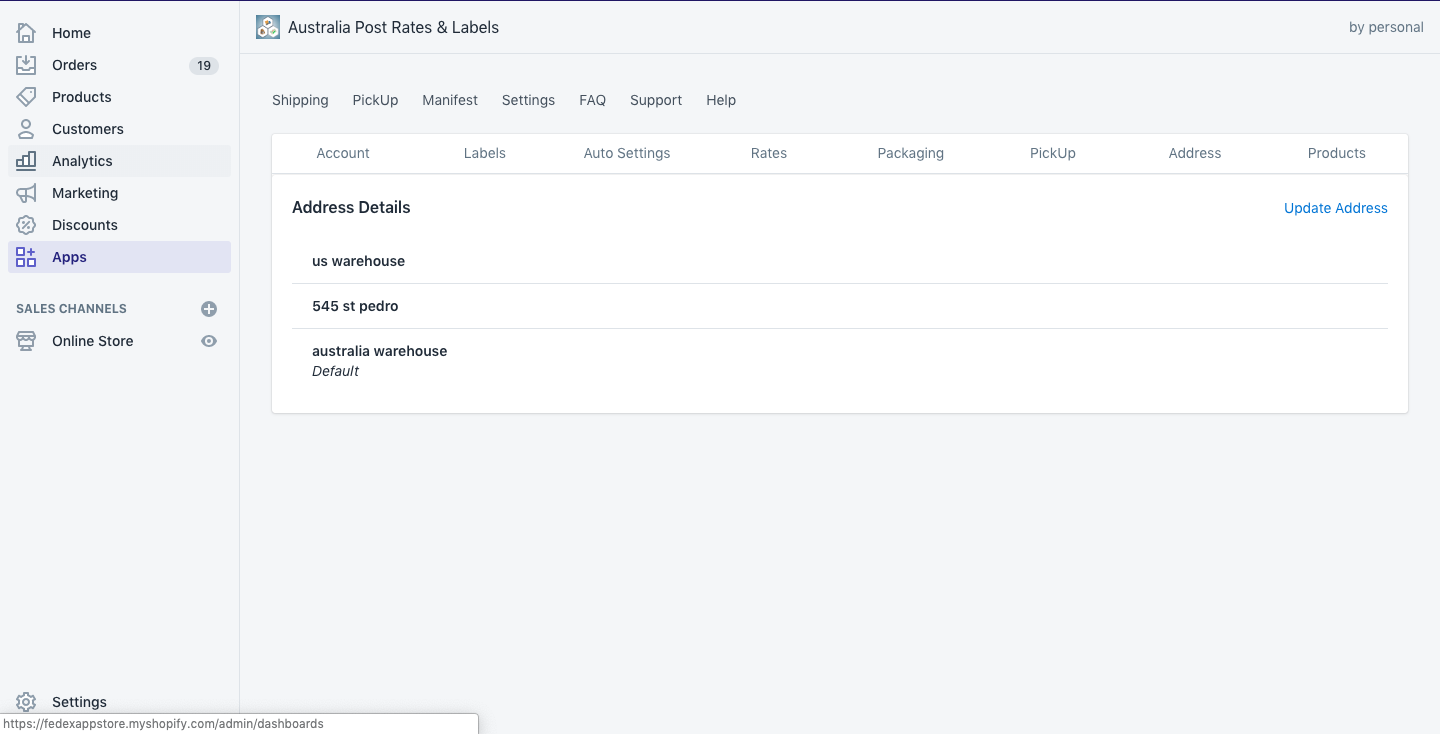Screen dimensions: 1440x734
Task: Switch to the Rates tab
Action: (769, 153)
